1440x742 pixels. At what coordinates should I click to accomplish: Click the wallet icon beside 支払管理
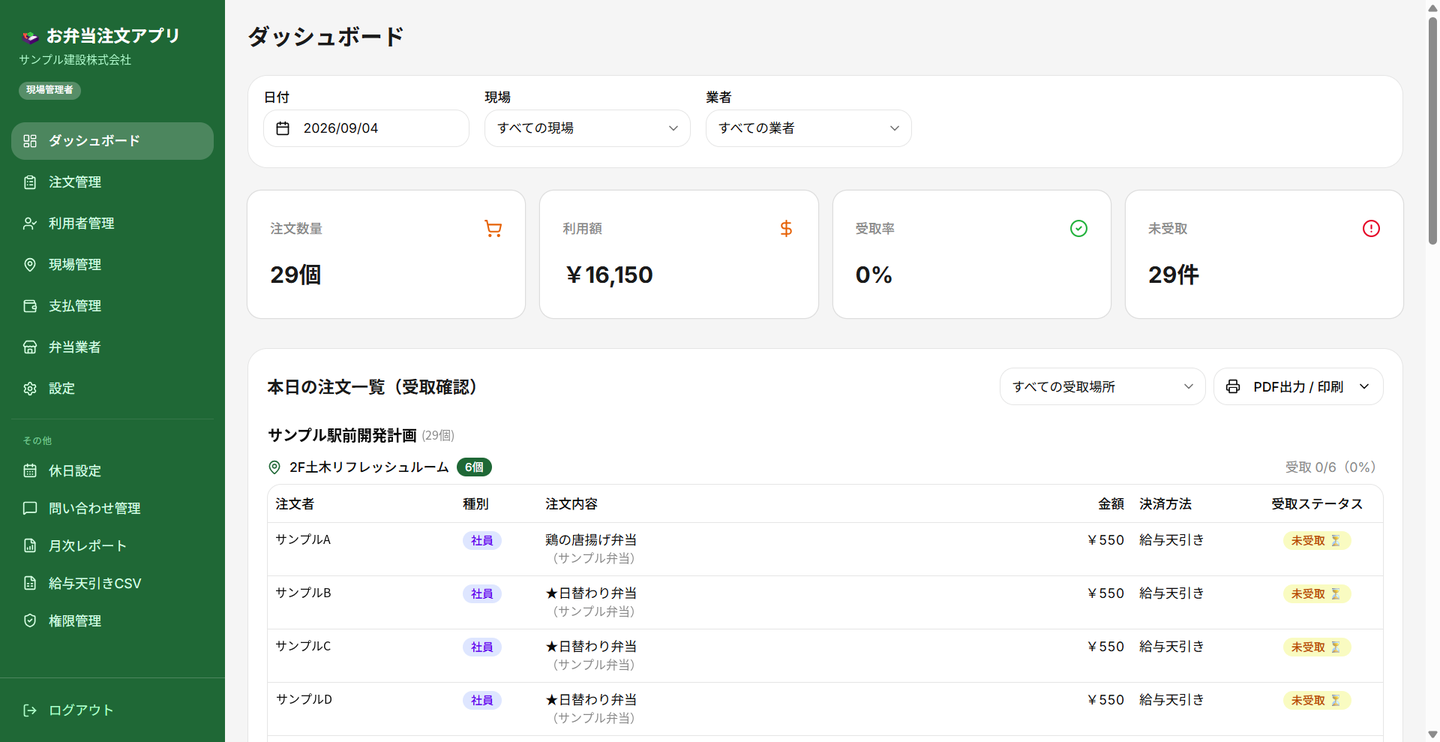pyautogui.click(x=30, y=306)
